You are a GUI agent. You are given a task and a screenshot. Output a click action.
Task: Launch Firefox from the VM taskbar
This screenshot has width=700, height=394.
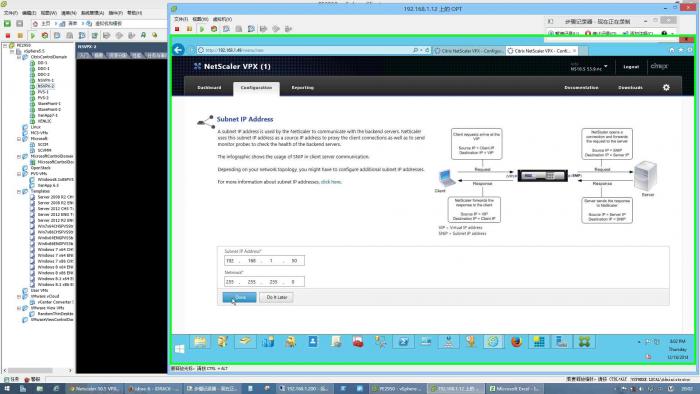tap(517, 342)
